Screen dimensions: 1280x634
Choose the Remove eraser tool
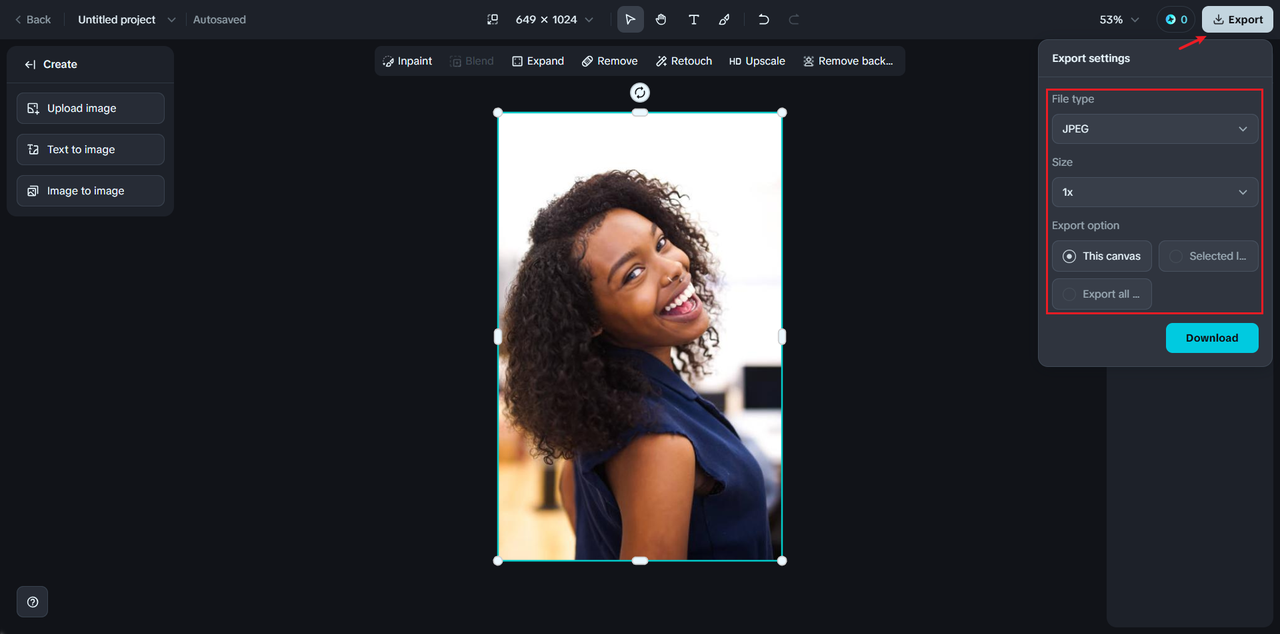(609, 61)
